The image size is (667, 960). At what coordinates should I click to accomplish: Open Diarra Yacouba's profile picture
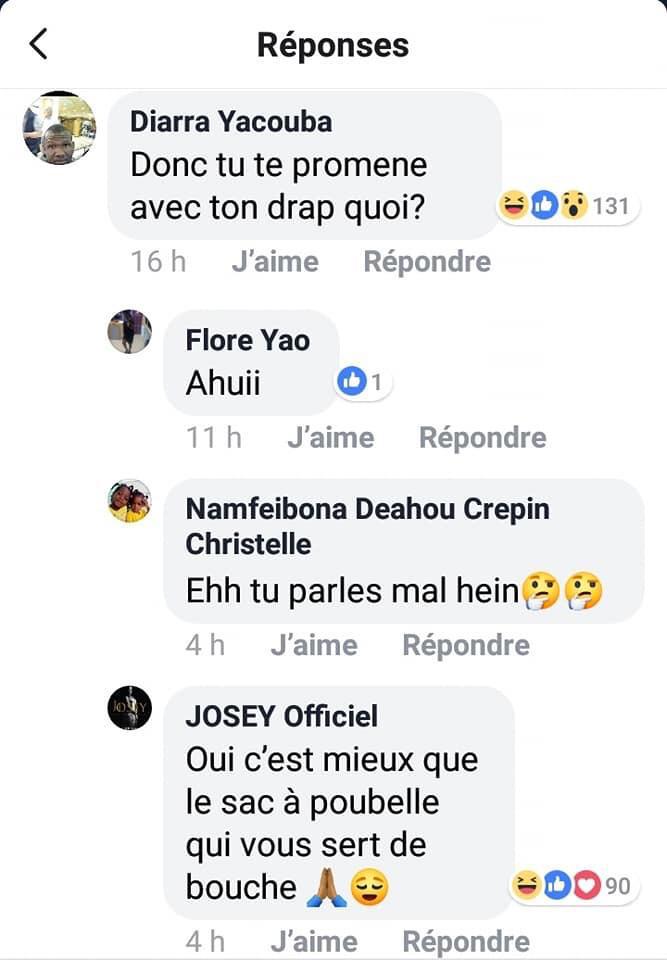(59, 129)
